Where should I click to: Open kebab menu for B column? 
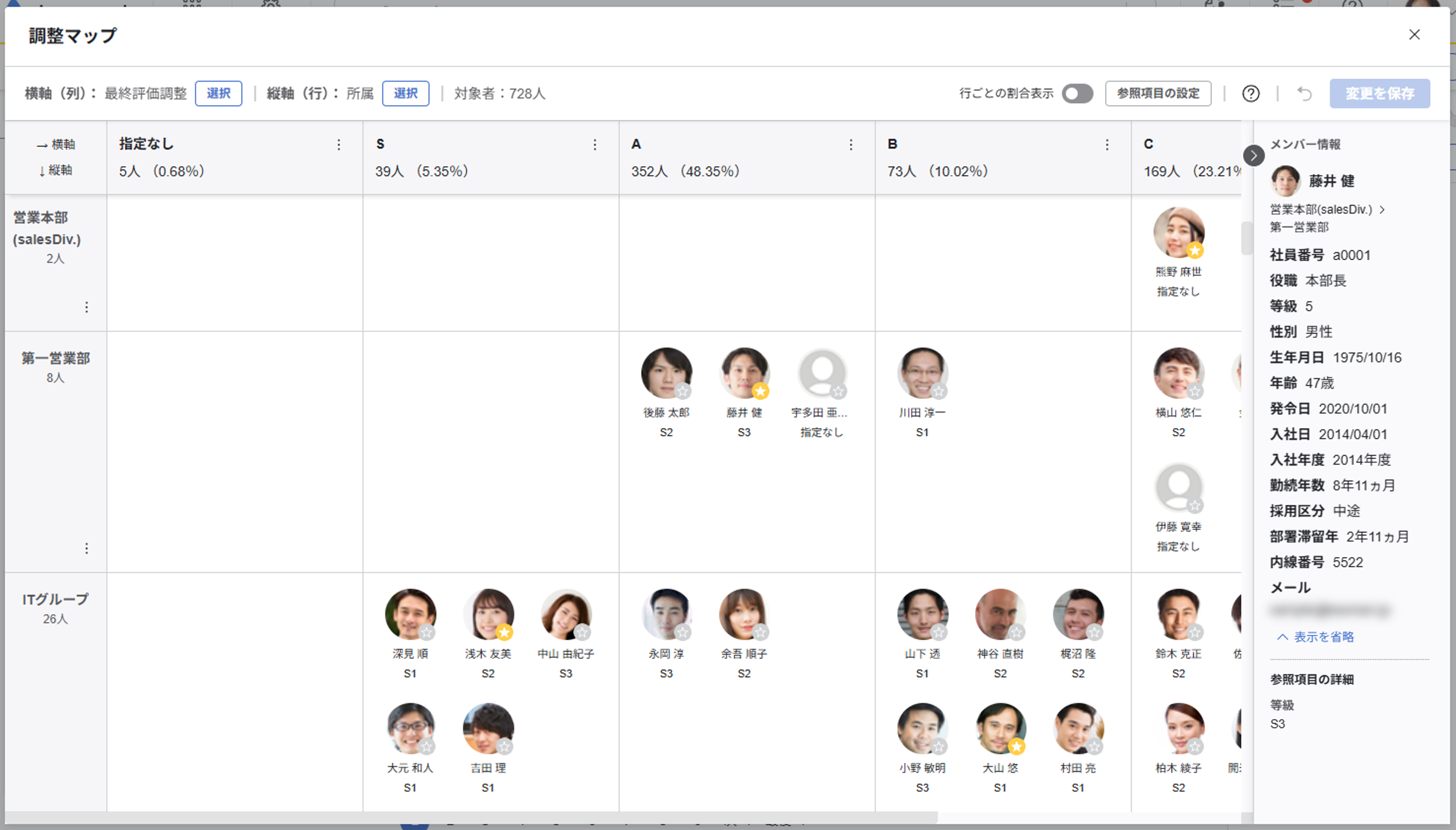(1106, 145)
